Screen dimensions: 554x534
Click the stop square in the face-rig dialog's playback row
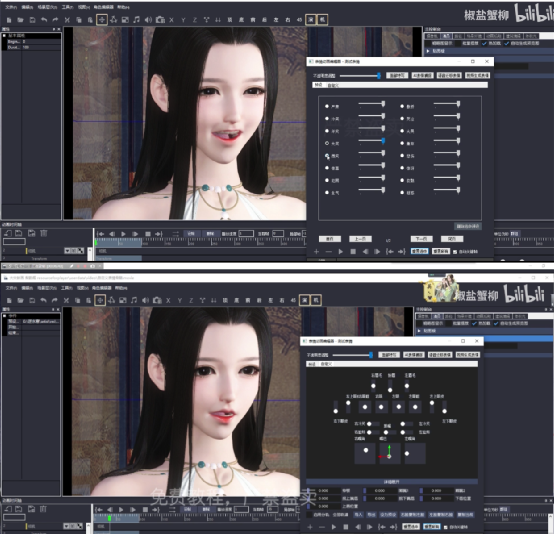pos(346,527)
